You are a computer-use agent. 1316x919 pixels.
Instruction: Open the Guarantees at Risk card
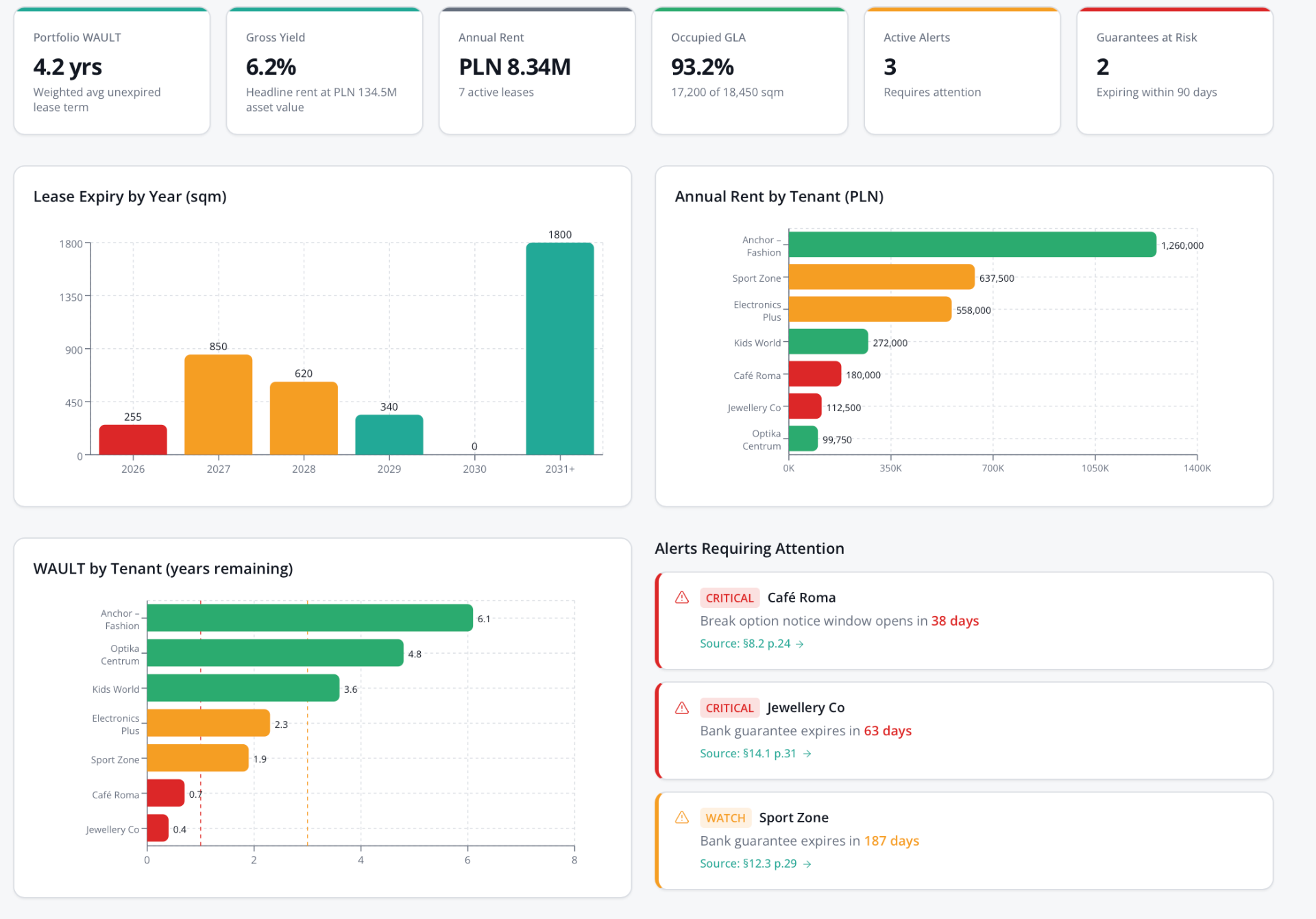tap(1174, 71)
